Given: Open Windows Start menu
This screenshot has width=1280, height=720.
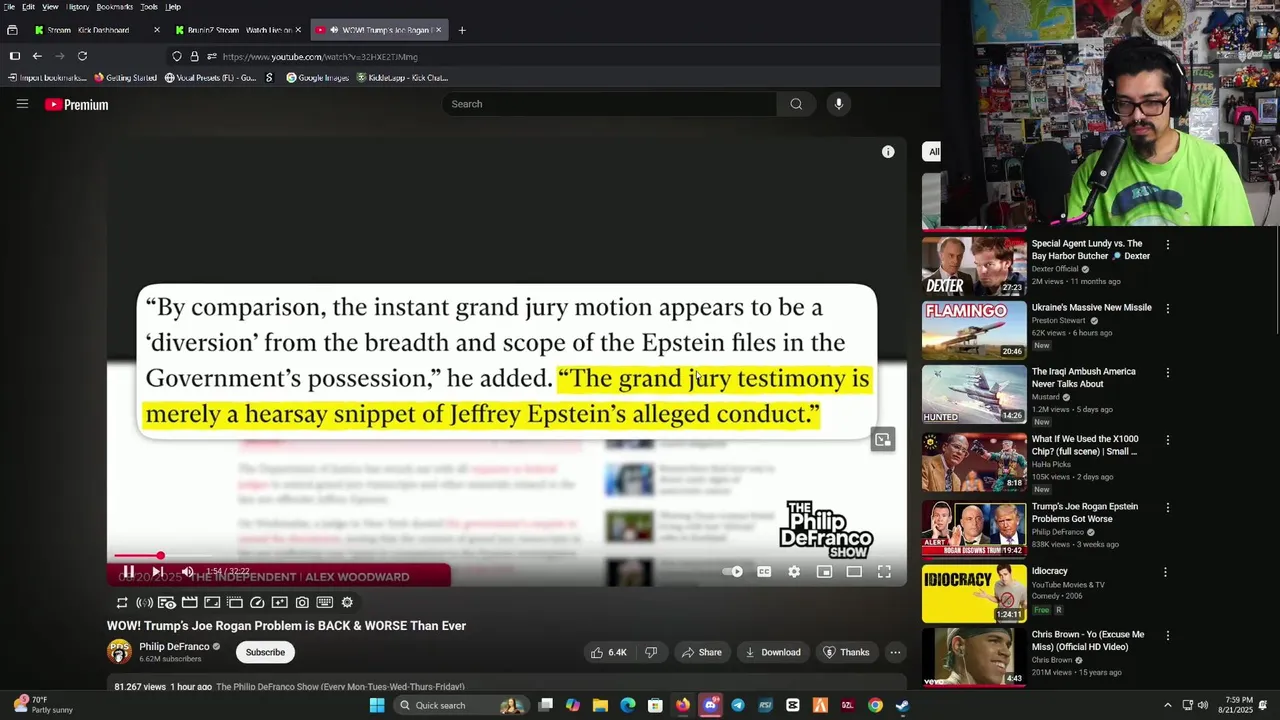Looking at the screenshot, I should [377, 705].
